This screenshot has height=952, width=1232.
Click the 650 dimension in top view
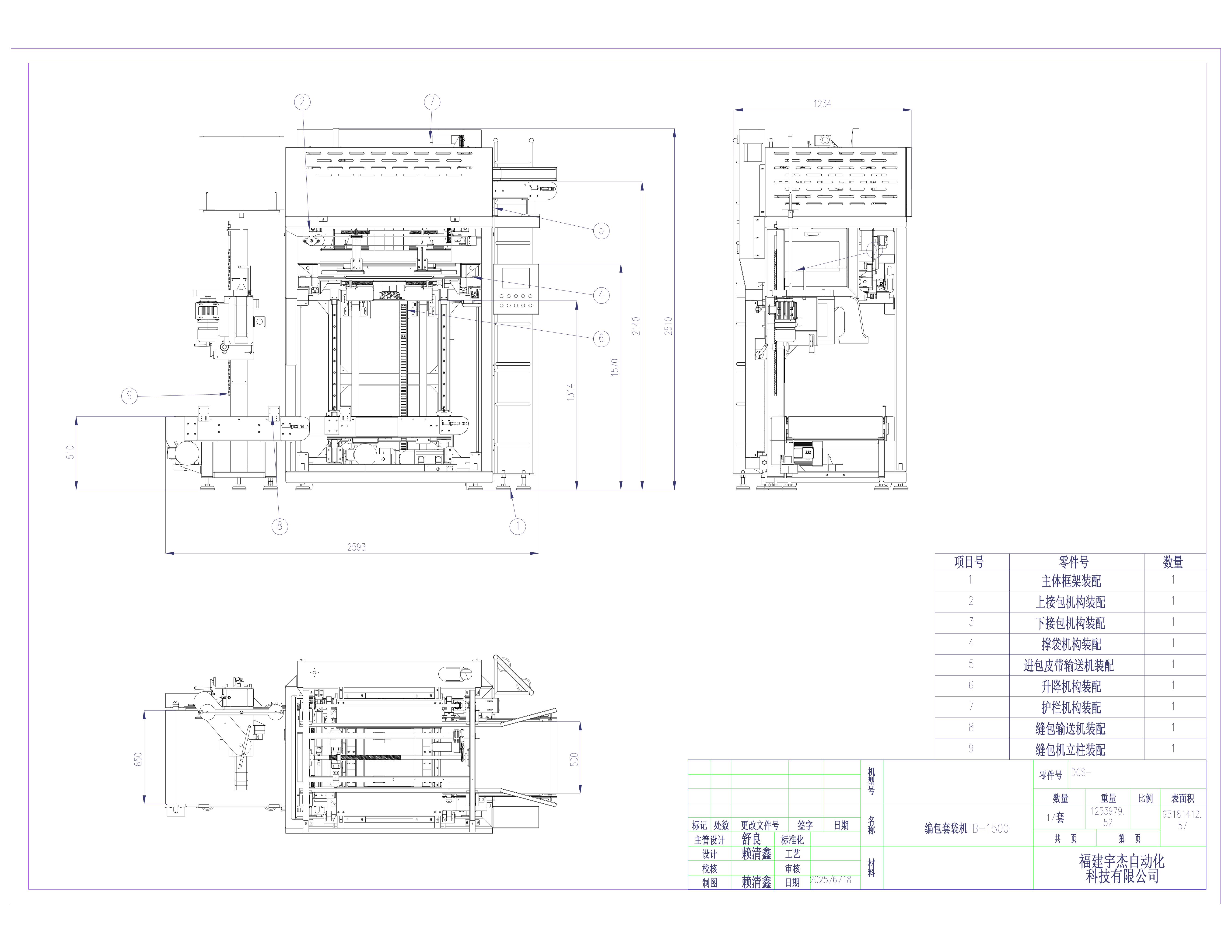click(x=138, y=759)
